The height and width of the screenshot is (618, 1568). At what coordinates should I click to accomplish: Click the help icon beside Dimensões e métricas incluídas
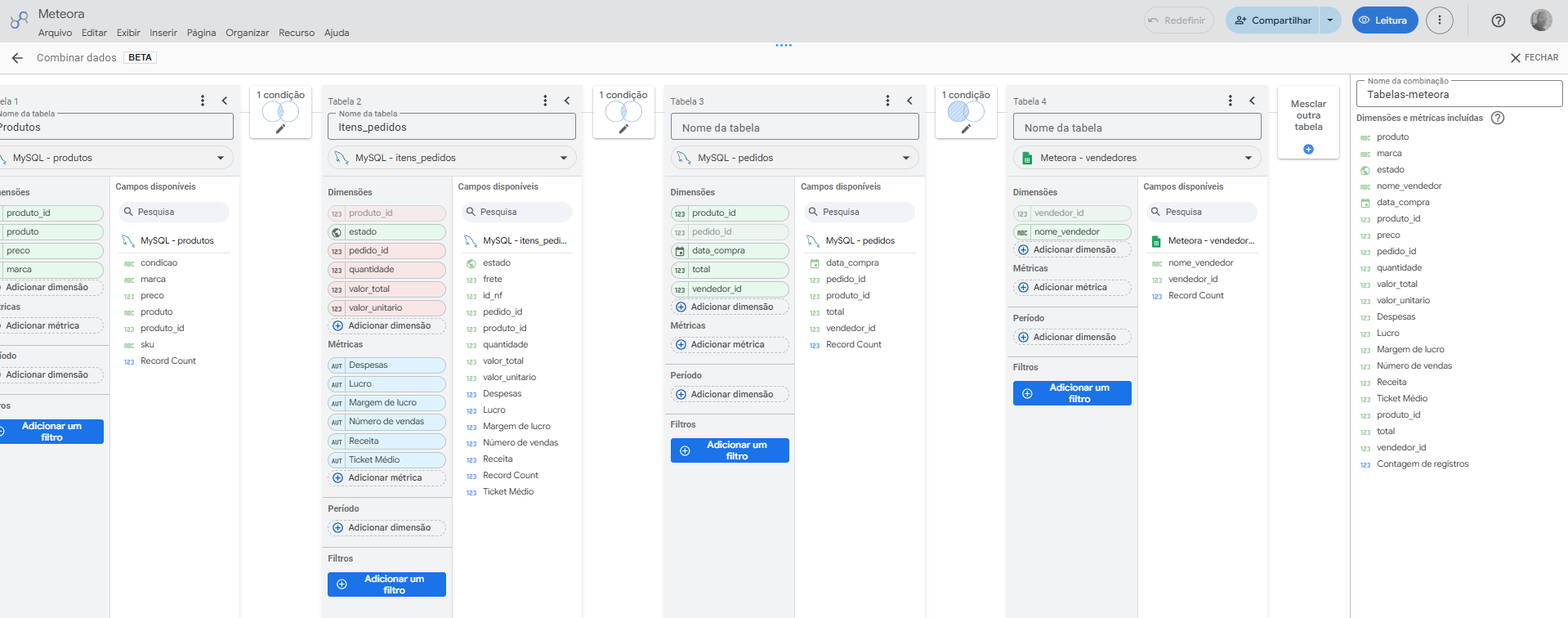tap(1498, 118)
